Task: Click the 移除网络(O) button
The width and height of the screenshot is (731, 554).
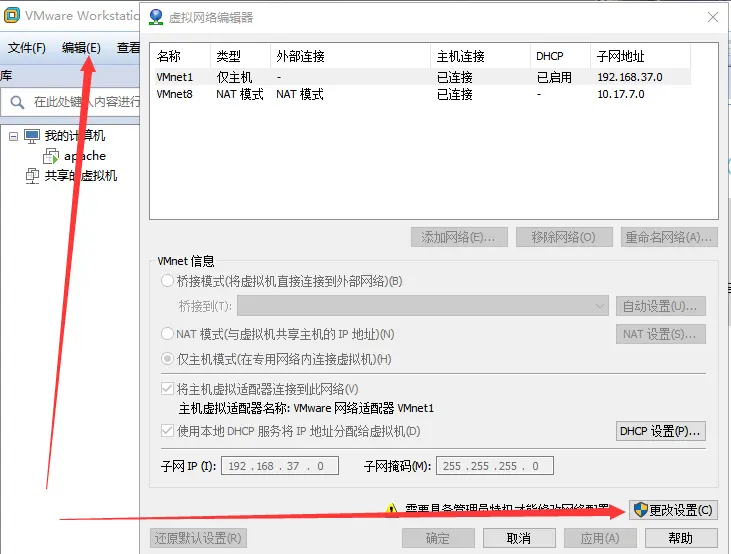Action: click(x=564, y=237)
